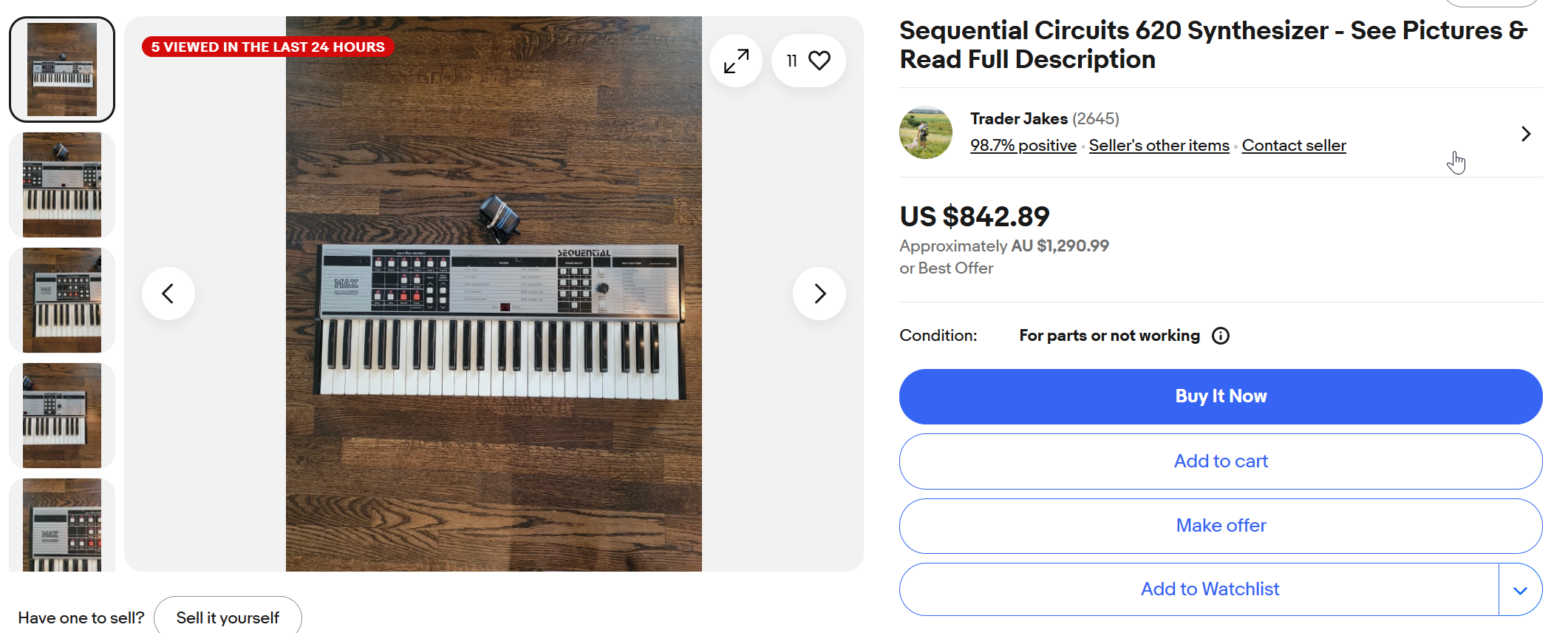The image size is (1568, 633).
Task: View the fourth thumbnail photo
Action: (x=62, y=416)
